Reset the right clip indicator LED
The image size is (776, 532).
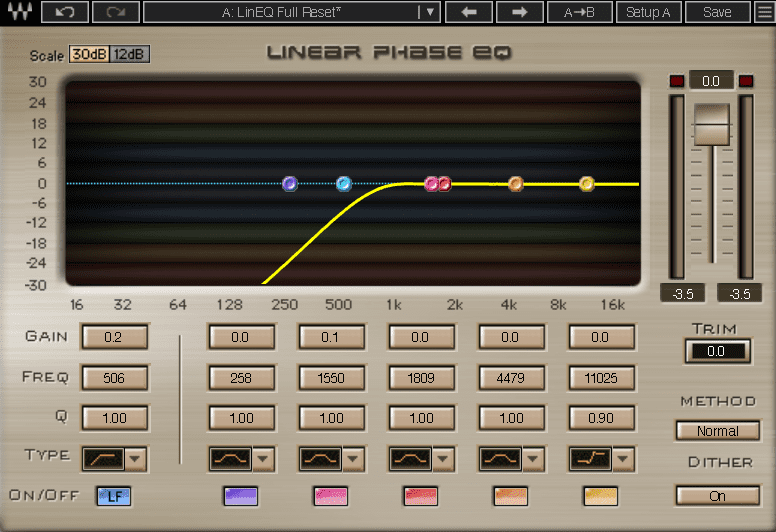tap(746, 81)
